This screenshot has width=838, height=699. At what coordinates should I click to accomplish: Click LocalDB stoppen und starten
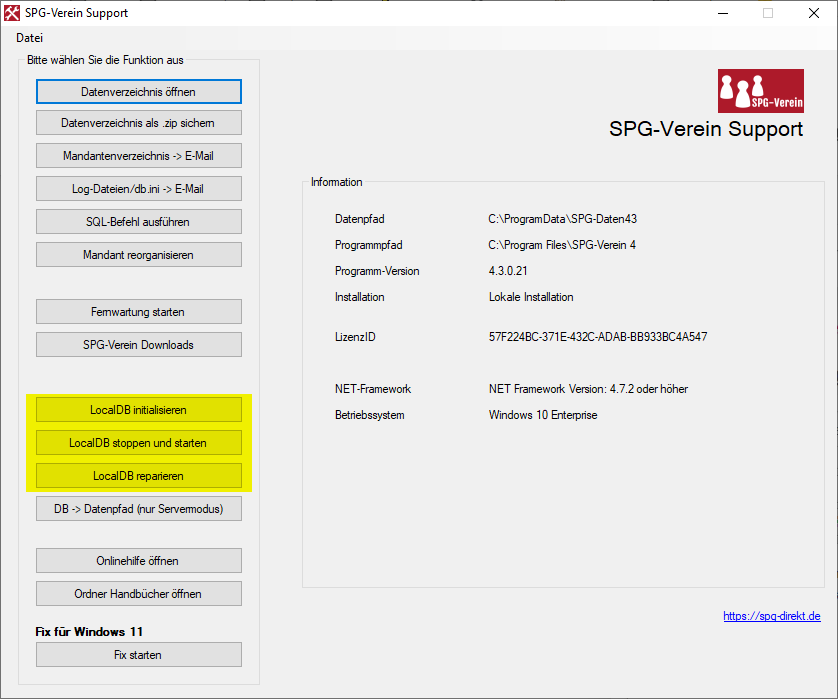point(138,443)
